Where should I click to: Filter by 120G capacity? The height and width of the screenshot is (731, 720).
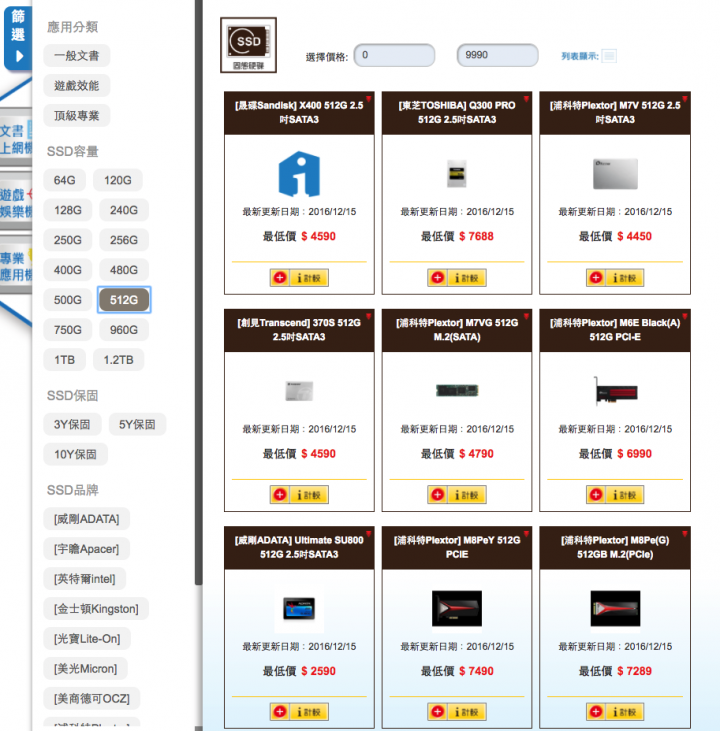point(118,180)
